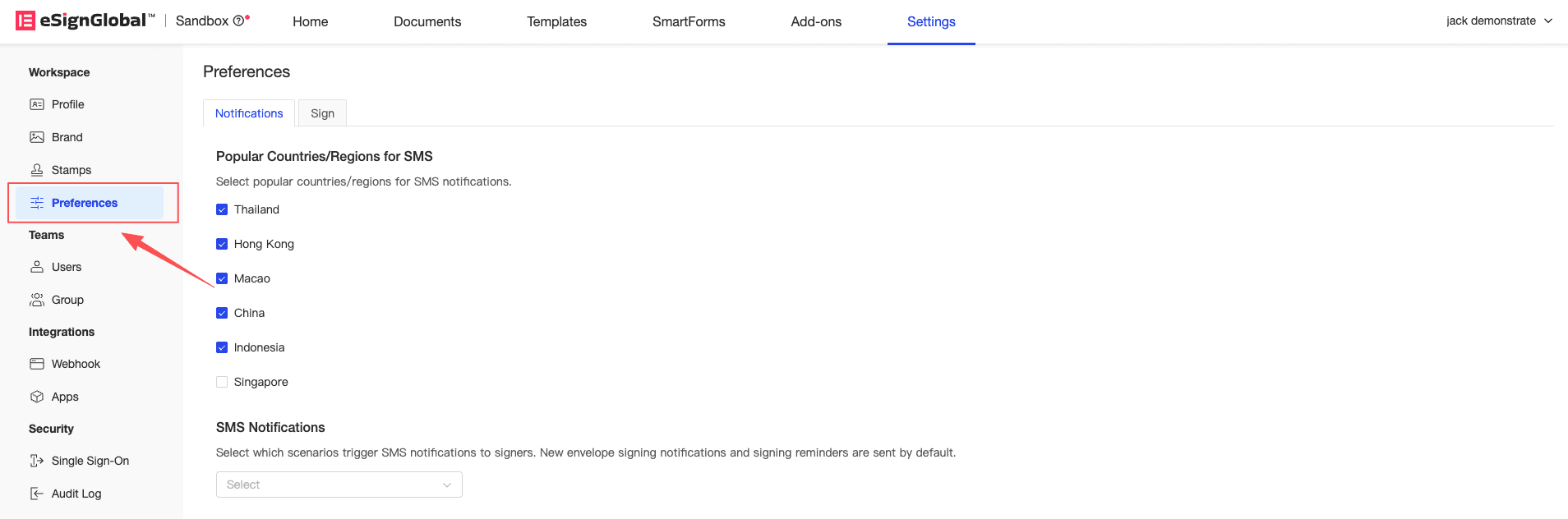Select Preferences in the sidebar

coord(85,203)
